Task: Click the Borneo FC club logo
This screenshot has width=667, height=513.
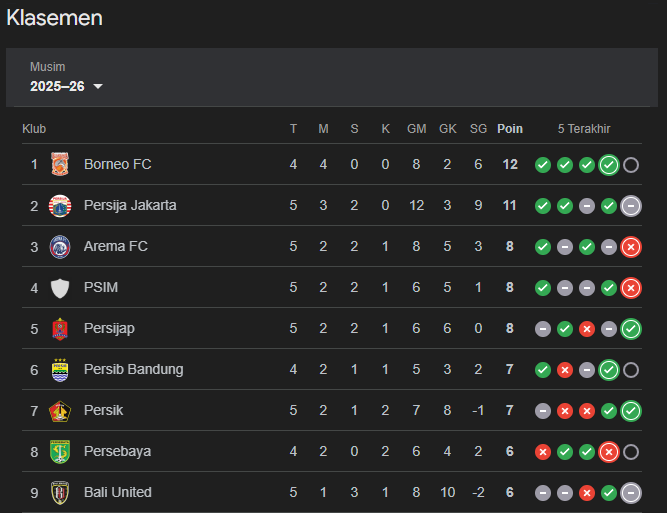Action: (x=61, y=164)
